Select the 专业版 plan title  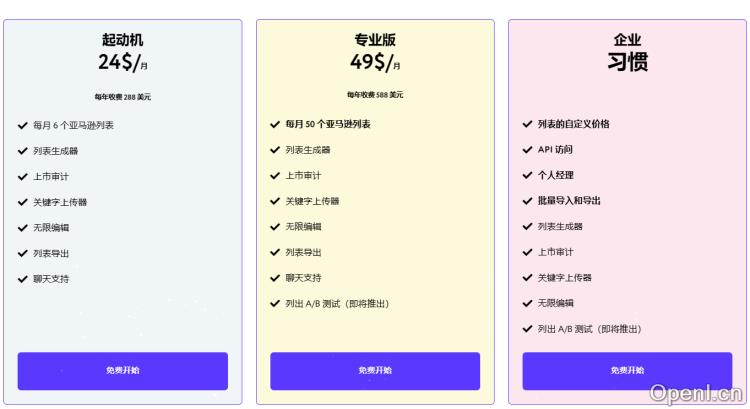(x=375, y=40)
